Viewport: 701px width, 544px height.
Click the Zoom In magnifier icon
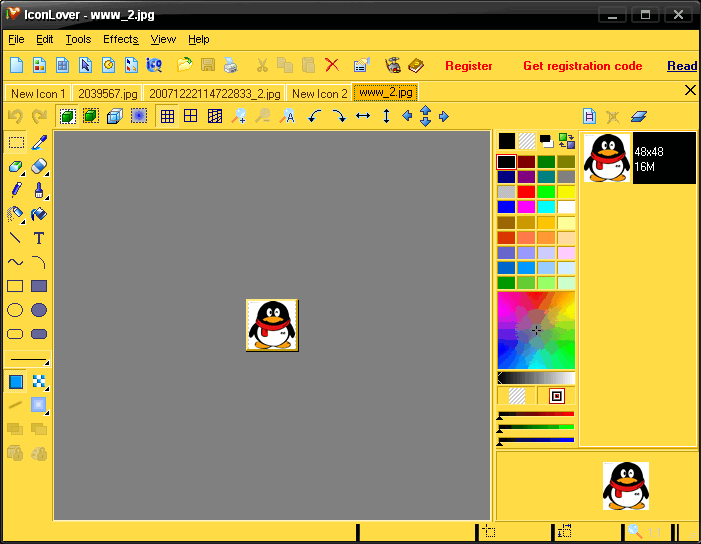[239, 117]
